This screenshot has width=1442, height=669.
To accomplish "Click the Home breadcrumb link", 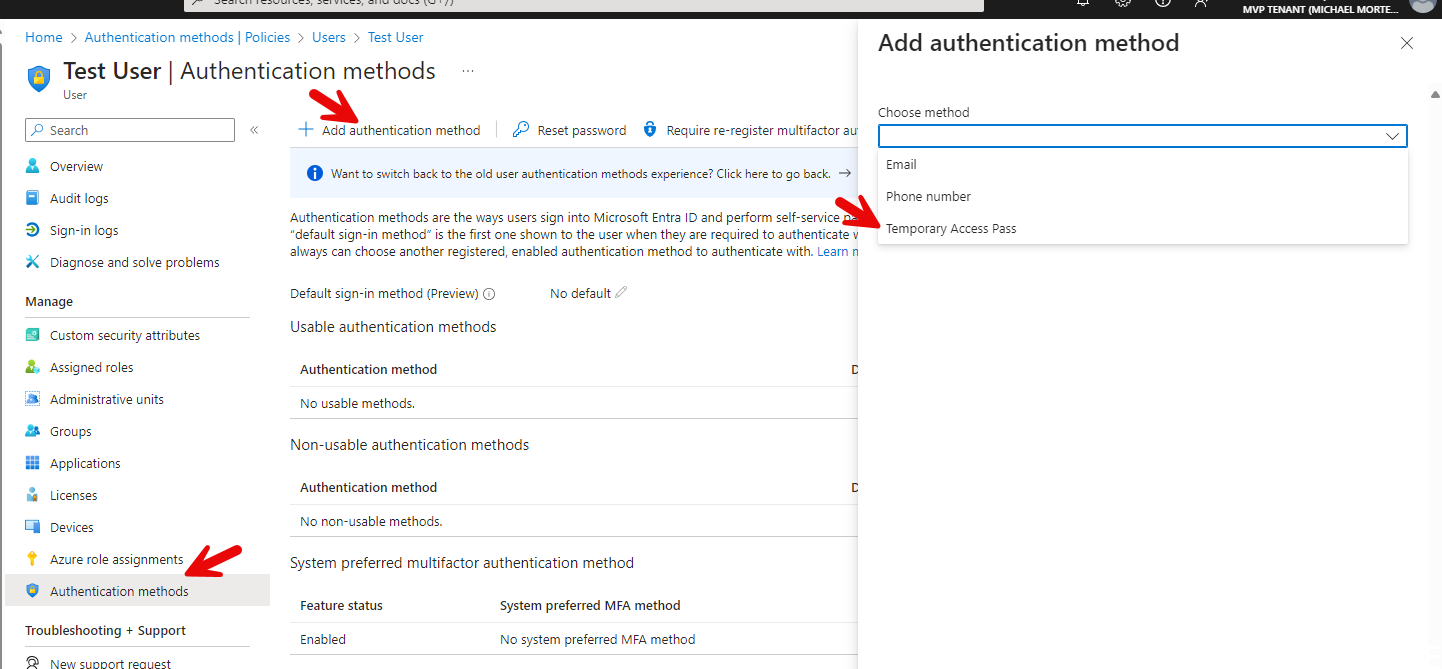I will click(44, 37).
